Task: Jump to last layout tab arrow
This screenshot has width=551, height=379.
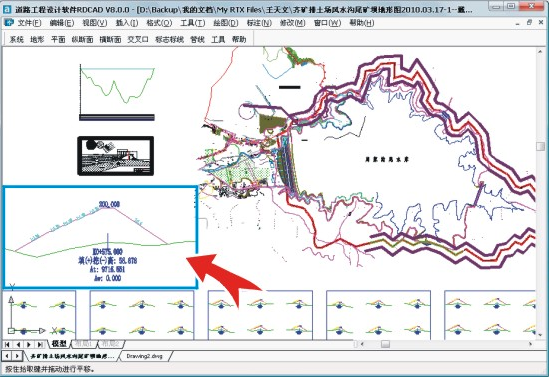Action: tap(40, 344)
